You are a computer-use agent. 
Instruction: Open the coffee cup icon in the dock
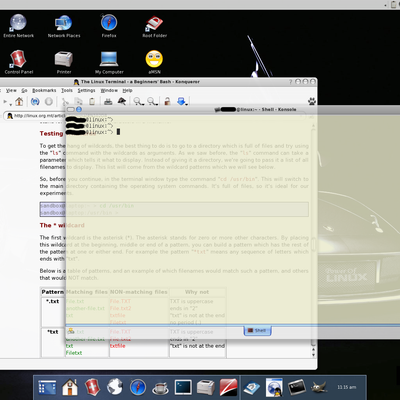pyautogui.click(x=160, y=388)
